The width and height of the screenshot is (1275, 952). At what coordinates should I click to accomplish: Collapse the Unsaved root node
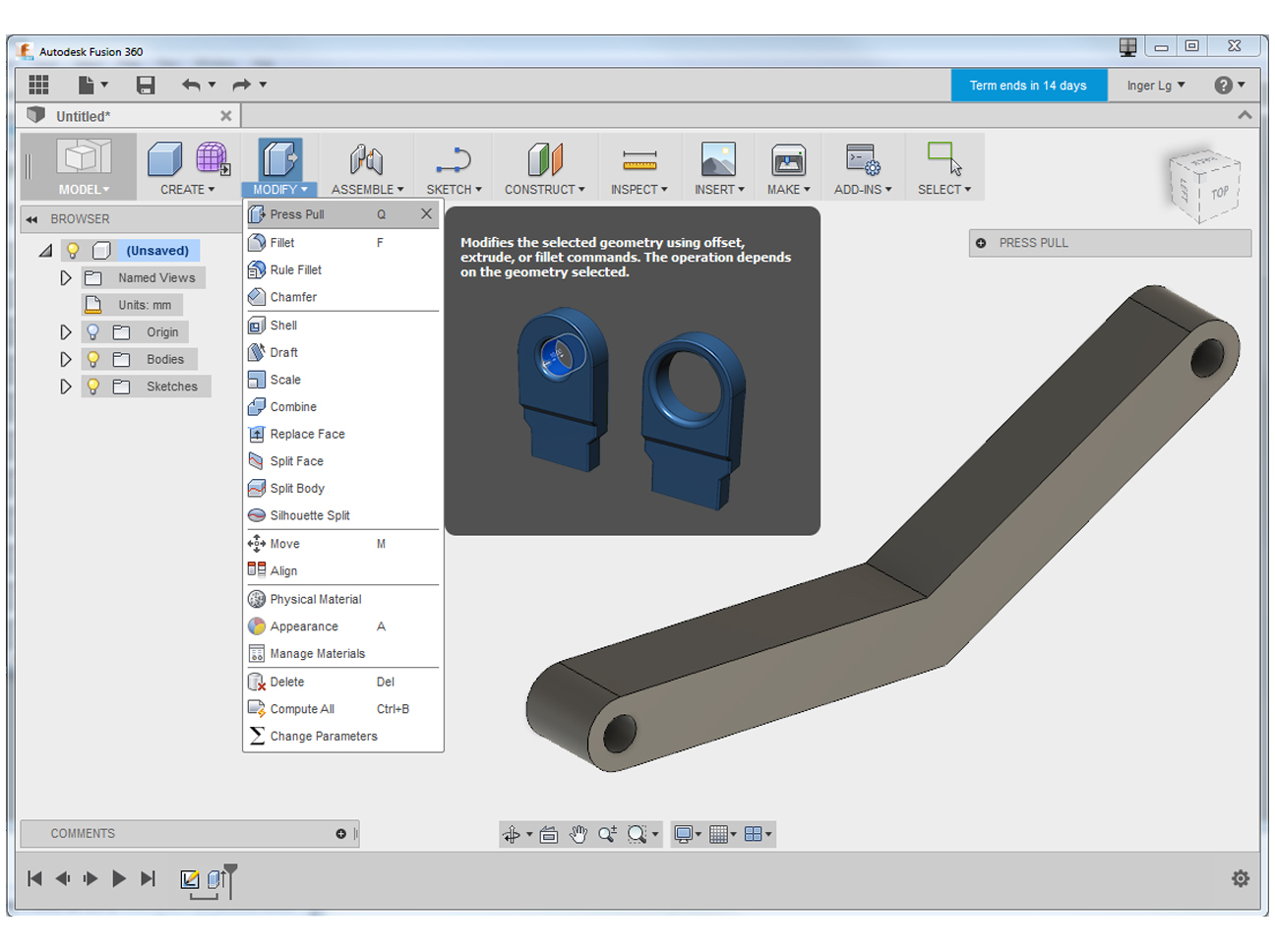[45, 251]
